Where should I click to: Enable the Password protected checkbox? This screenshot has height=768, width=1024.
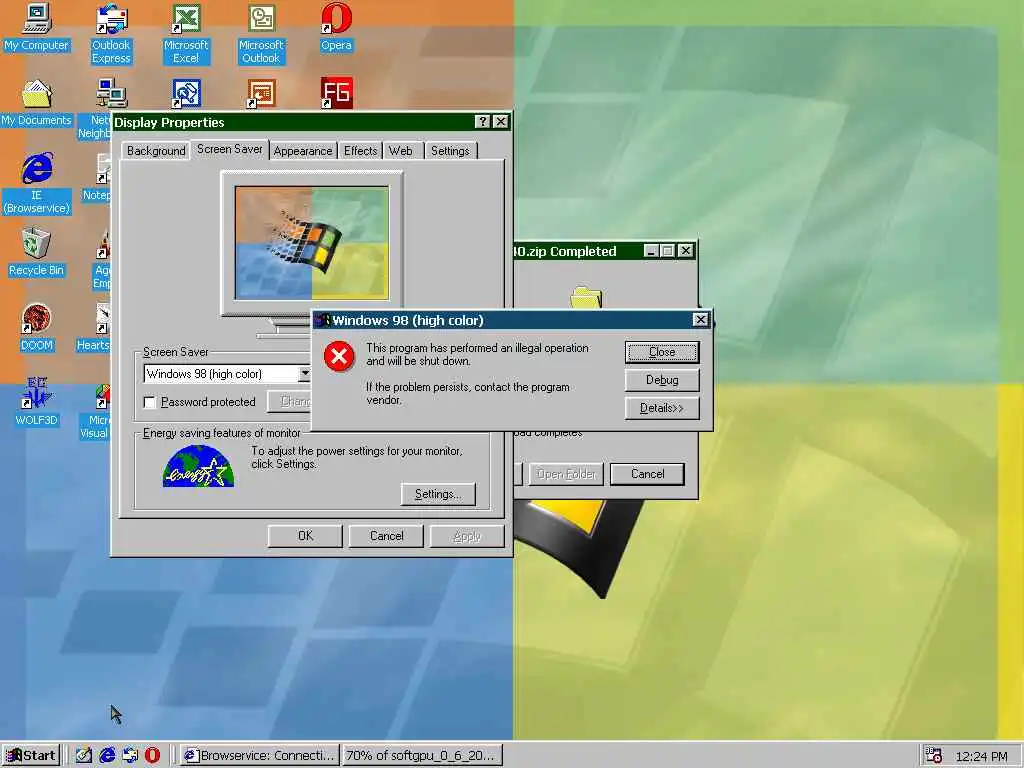[150, 402]
